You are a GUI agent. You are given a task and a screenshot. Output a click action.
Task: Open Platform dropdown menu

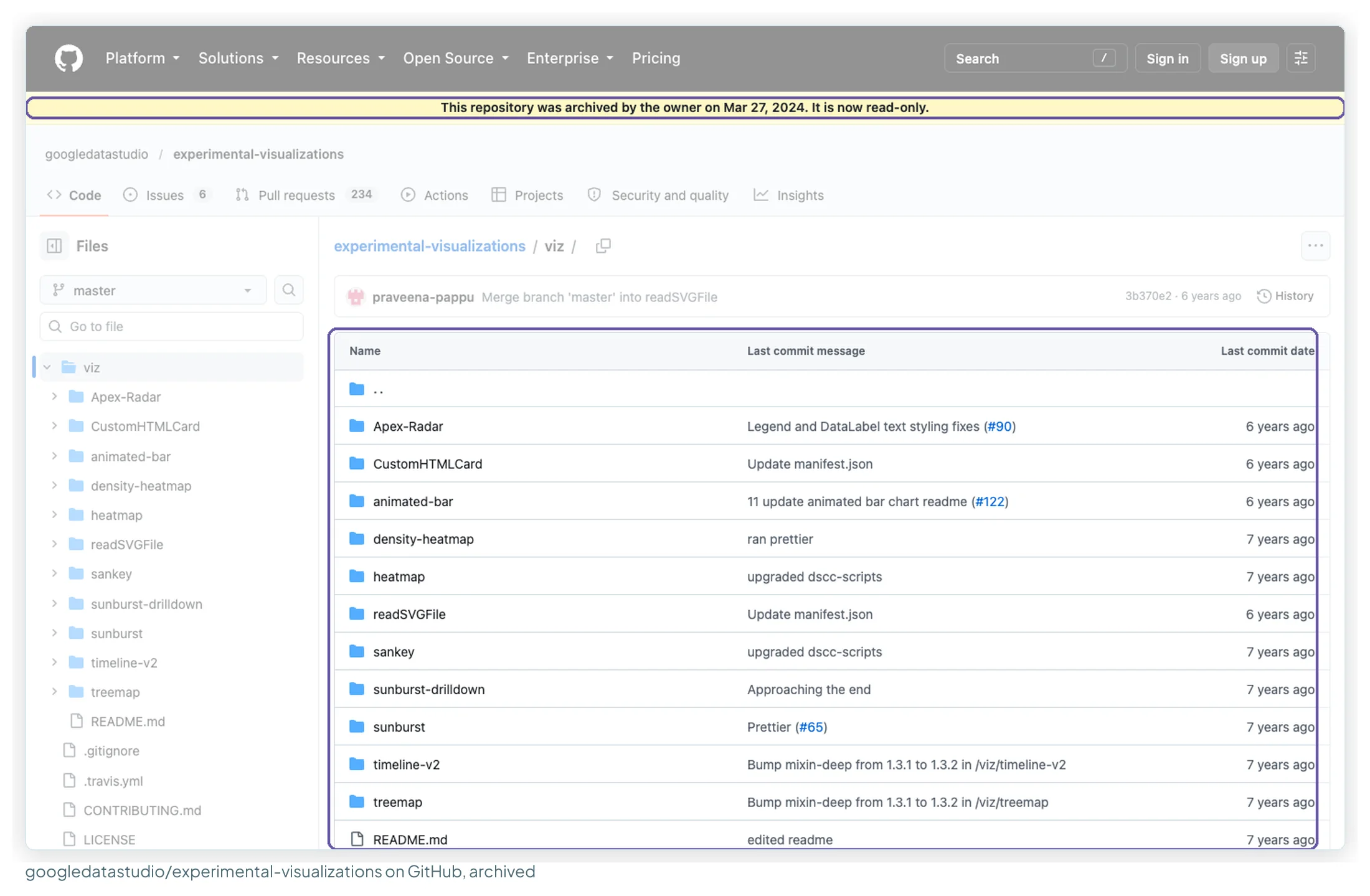[143, 59]
